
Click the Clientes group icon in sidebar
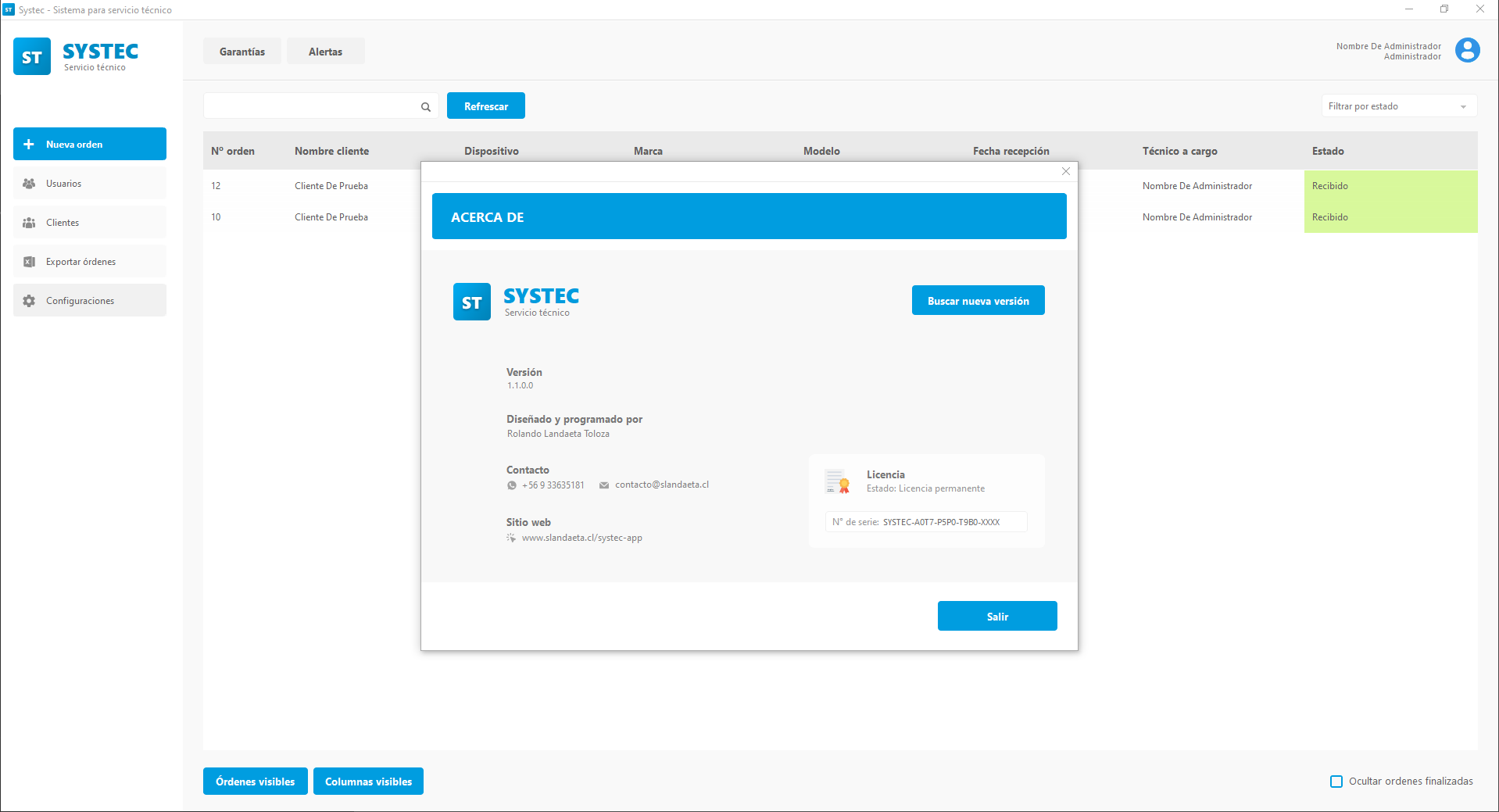coord(29,223)
